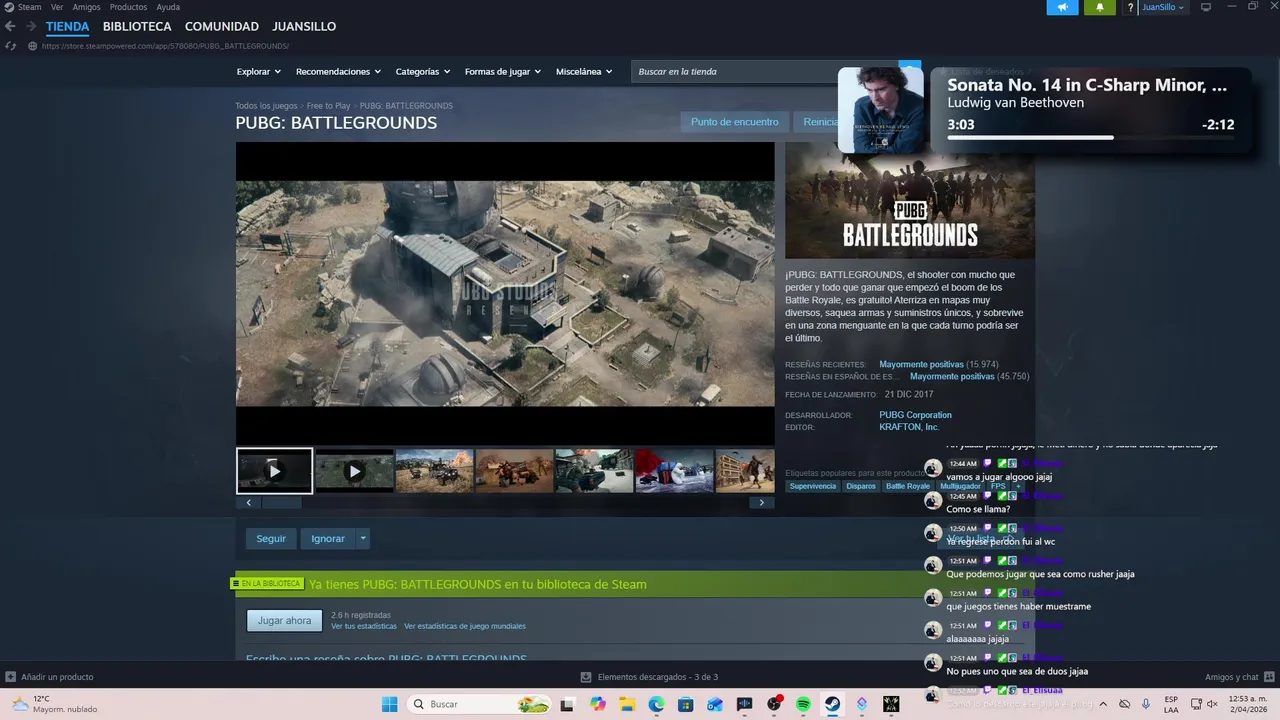Open recent reviews 'Mayormente positivas' link
This screenshot has width=1280, height=720.
(921, 365)
